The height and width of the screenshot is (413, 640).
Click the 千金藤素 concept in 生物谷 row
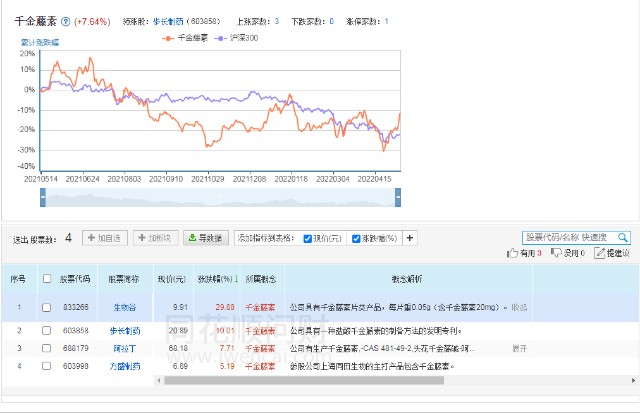coord(260,308)
